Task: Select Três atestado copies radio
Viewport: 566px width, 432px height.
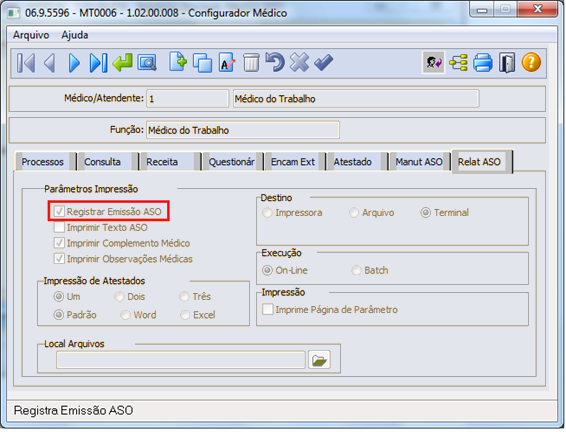Action: coord(184,297)
